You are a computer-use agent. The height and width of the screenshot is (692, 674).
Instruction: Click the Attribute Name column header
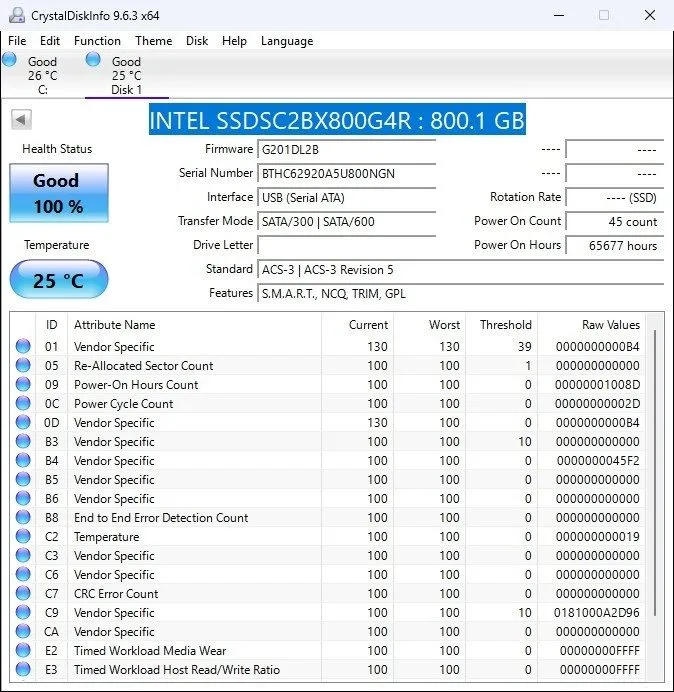point(194,325)
